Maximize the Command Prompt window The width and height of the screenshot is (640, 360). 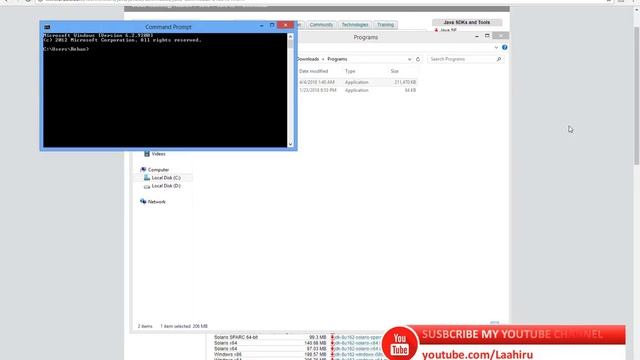click(272, 25)
